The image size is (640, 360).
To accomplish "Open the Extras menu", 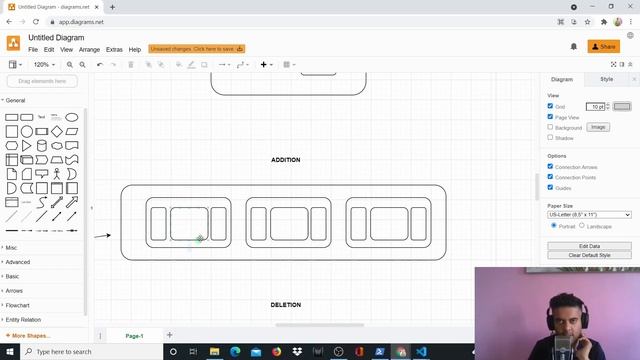I will click(114, 49).
